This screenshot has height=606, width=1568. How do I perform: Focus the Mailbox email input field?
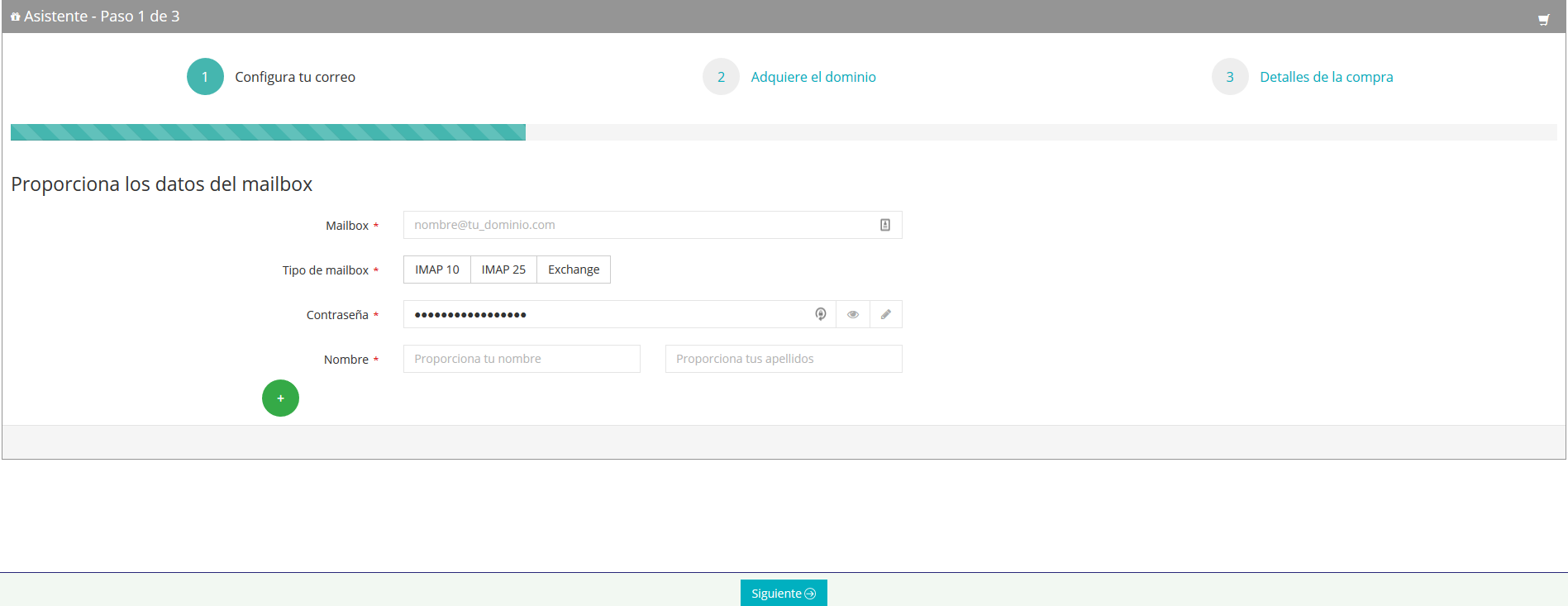653,225
